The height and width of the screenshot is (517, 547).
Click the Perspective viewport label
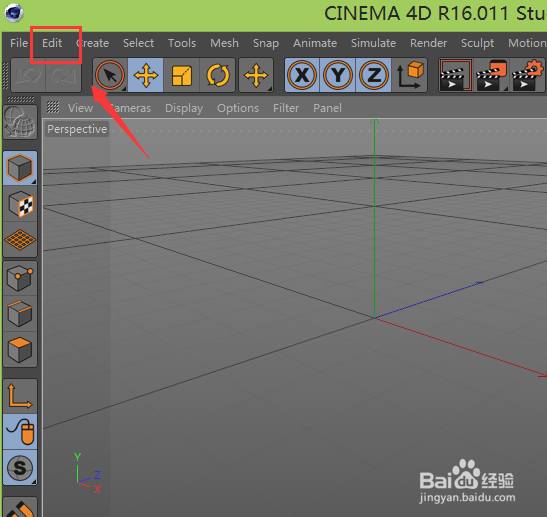77,129
